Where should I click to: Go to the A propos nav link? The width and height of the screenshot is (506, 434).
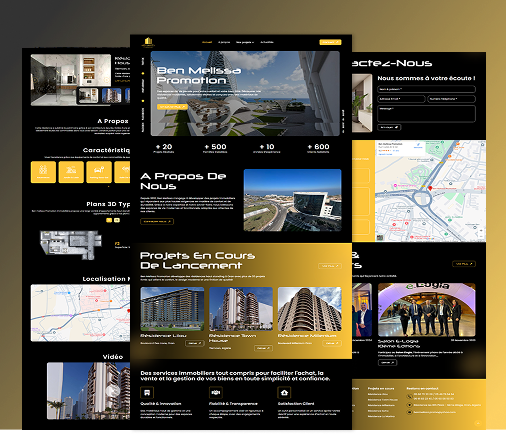coord(224,42)
